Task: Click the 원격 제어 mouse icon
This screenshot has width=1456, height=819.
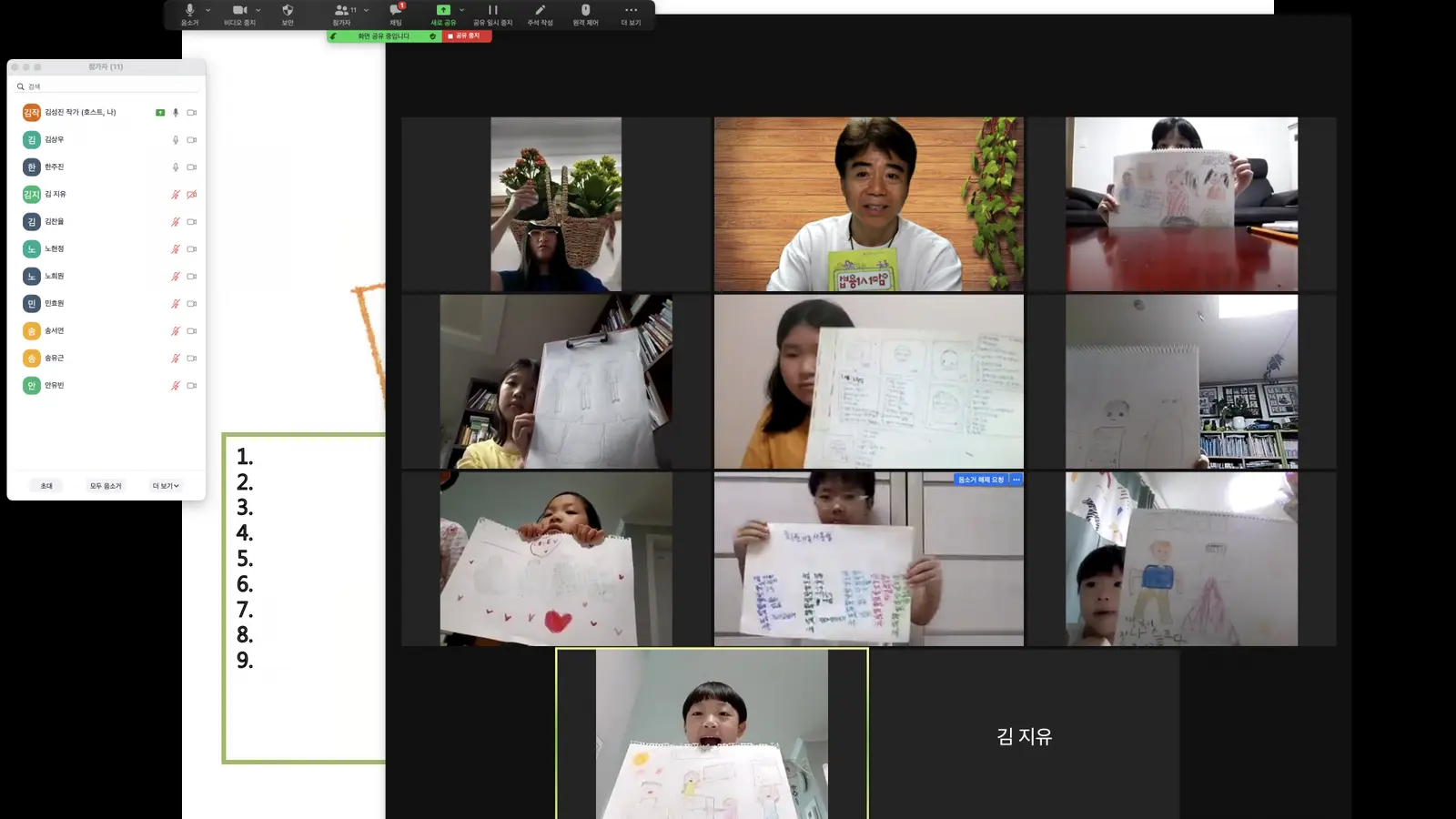Action: 585,10
